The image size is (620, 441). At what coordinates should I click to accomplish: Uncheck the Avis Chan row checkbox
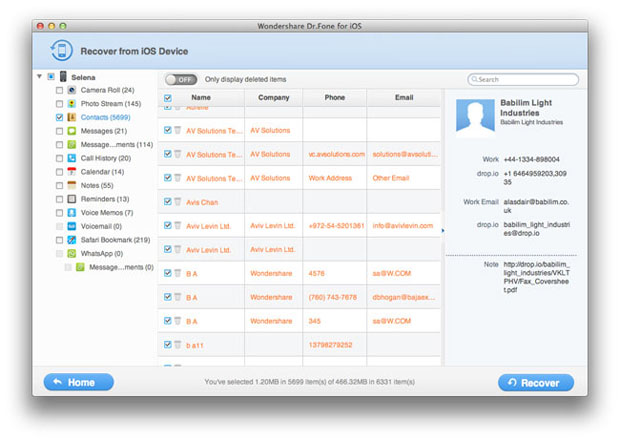(x=168, y=201)
